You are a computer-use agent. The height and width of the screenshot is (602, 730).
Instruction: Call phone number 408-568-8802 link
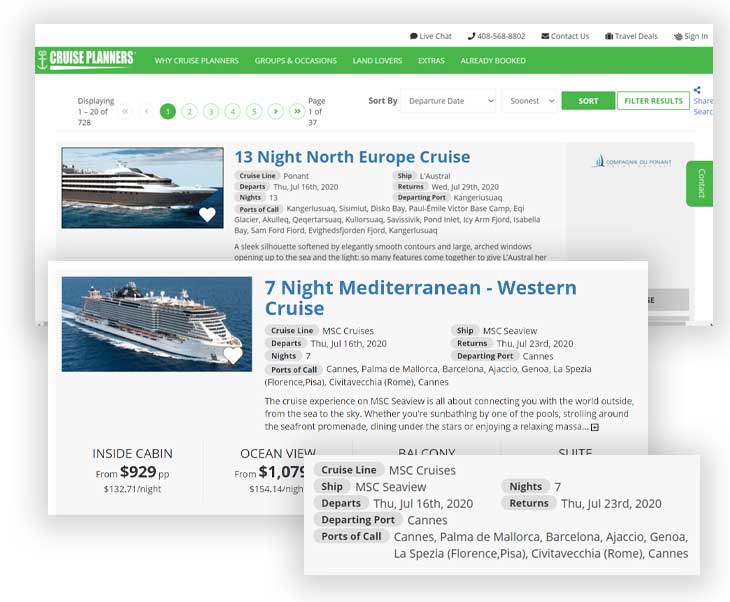(496, 36)
